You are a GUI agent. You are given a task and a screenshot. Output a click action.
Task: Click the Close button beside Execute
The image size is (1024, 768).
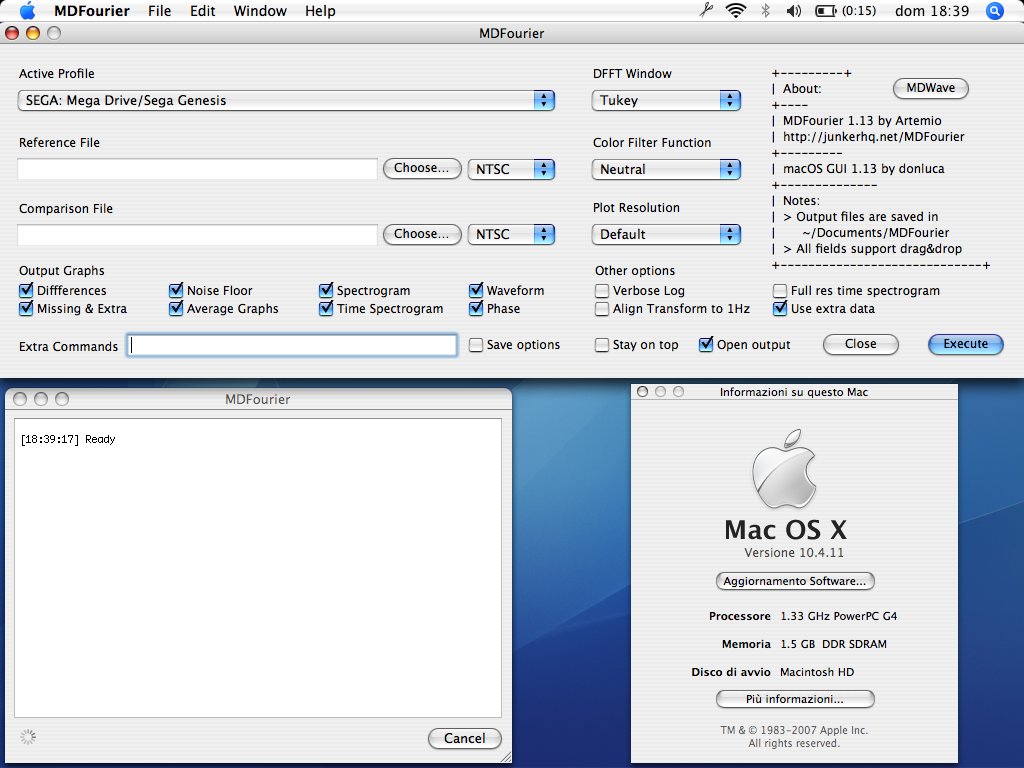(861, 344)
